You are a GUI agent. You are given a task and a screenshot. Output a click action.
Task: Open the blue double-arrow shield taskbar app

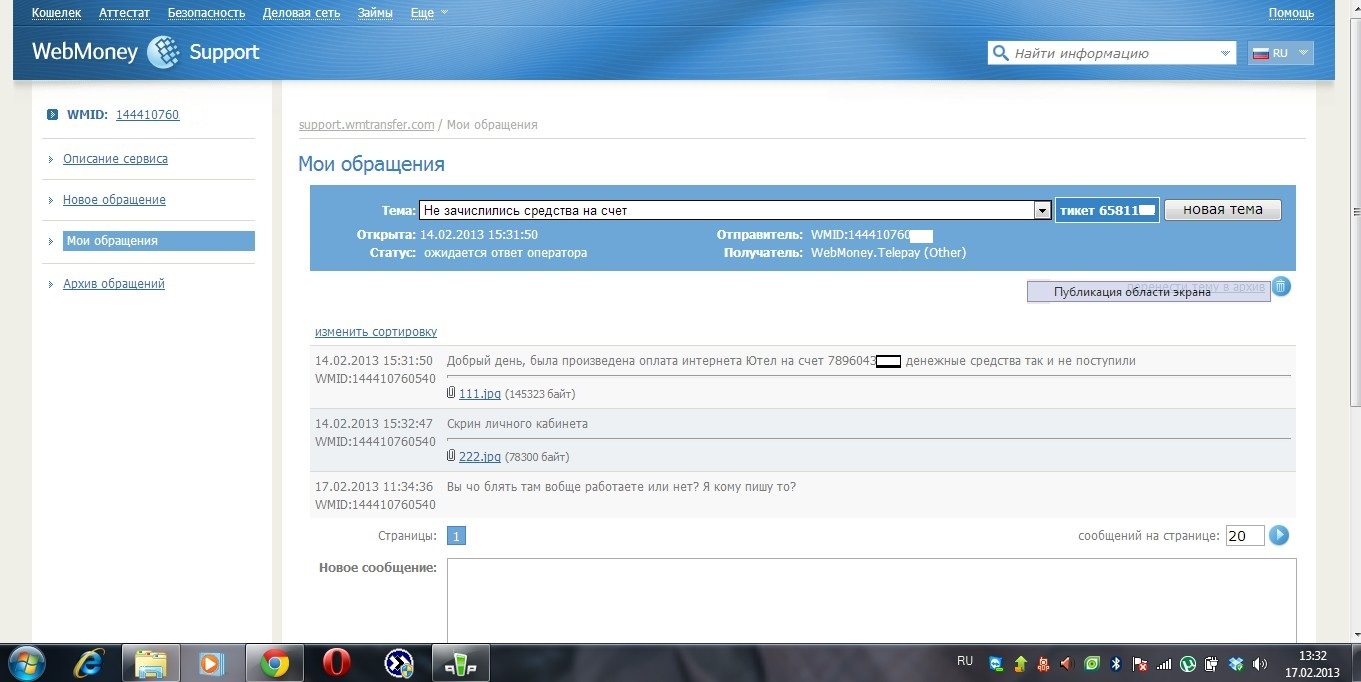pyautogui.click(x=399, y=663)
